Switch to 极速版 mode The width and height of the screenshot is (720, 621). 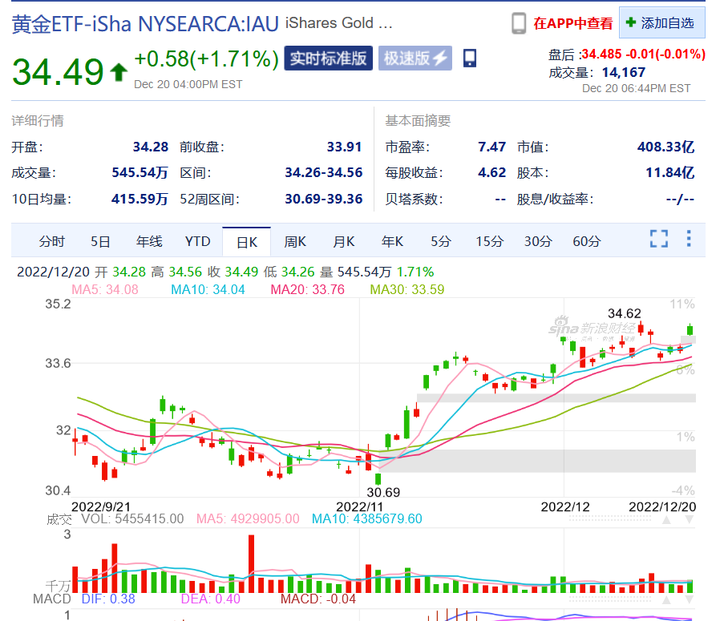point(415,58)
